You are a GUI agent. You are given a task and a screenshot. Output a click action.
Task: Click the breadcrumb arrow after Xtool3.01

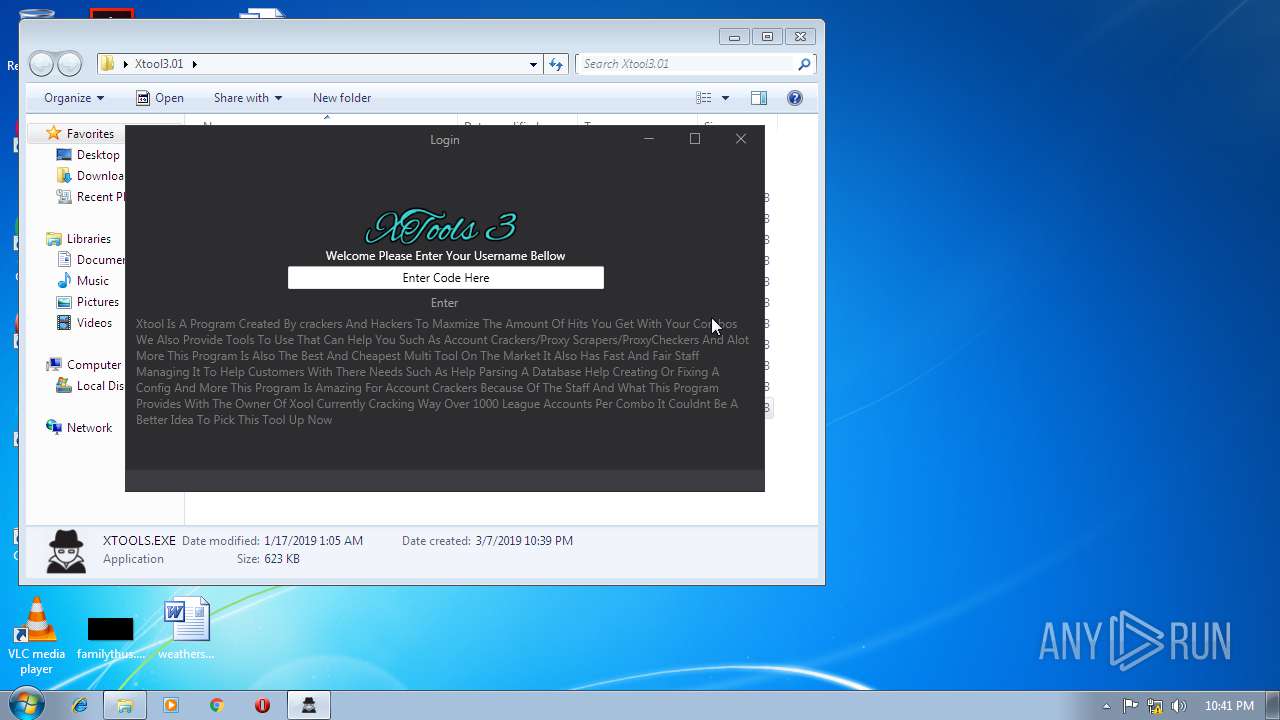click(x=194, y=64)
